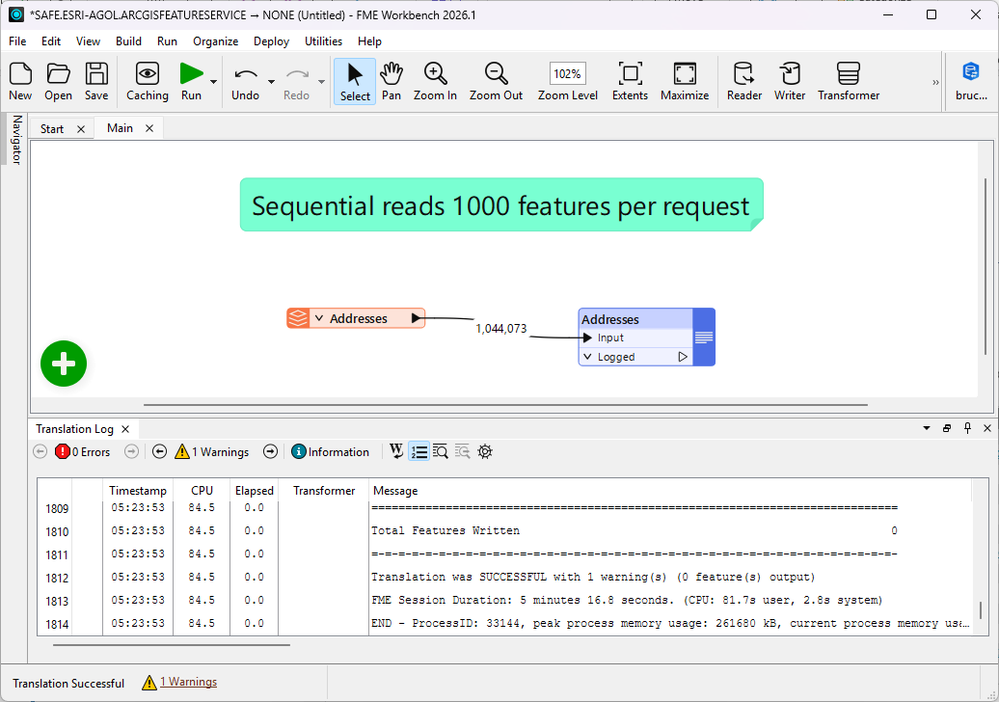Create a new workspace with New icon
Image resolution: width=999 pixels, height=702 pixels.
[20, 82]
